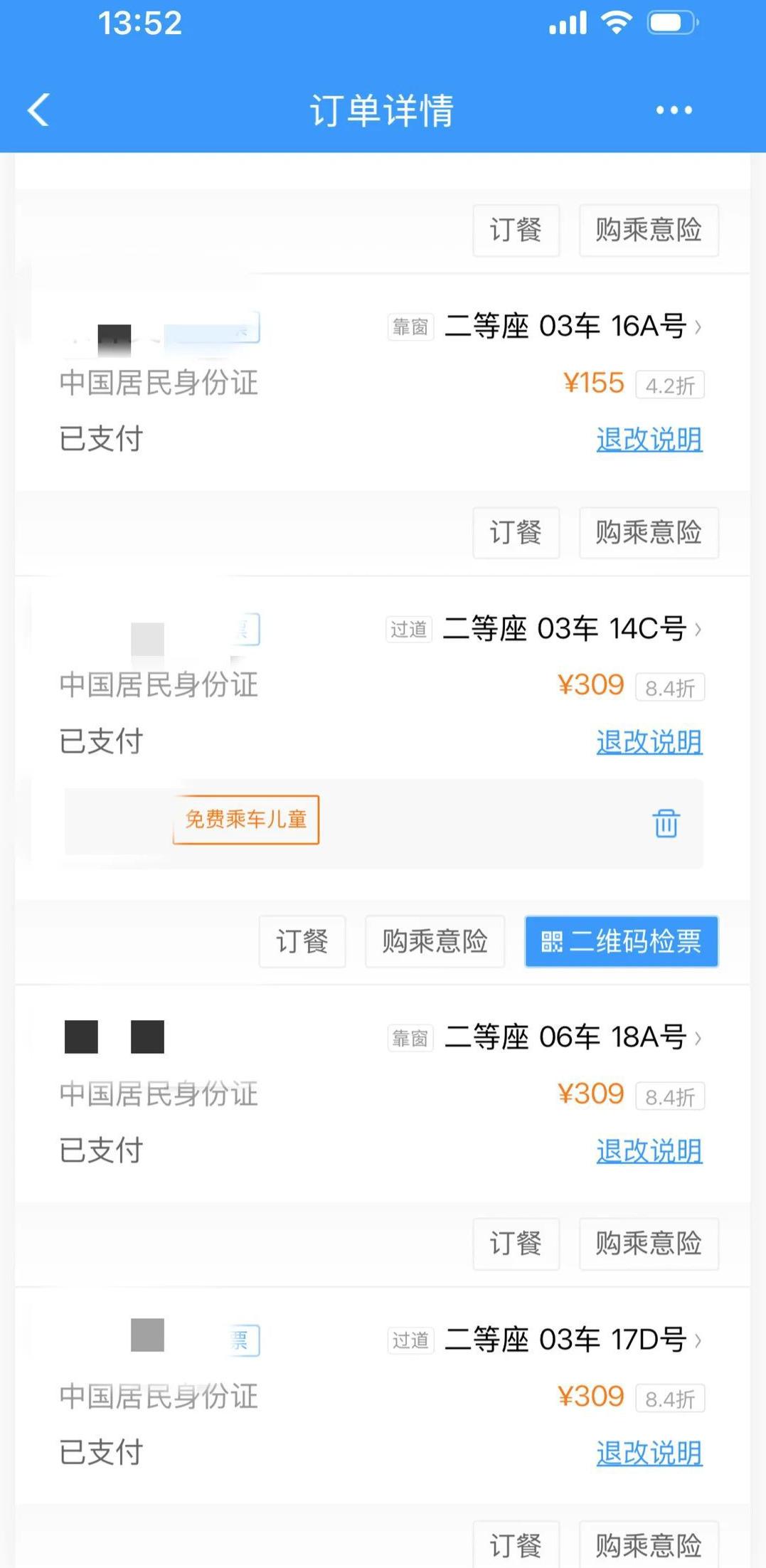Tap 购乘意险 above the 14C ticket
Screen dimensions: 766x1568
point(648,533)
